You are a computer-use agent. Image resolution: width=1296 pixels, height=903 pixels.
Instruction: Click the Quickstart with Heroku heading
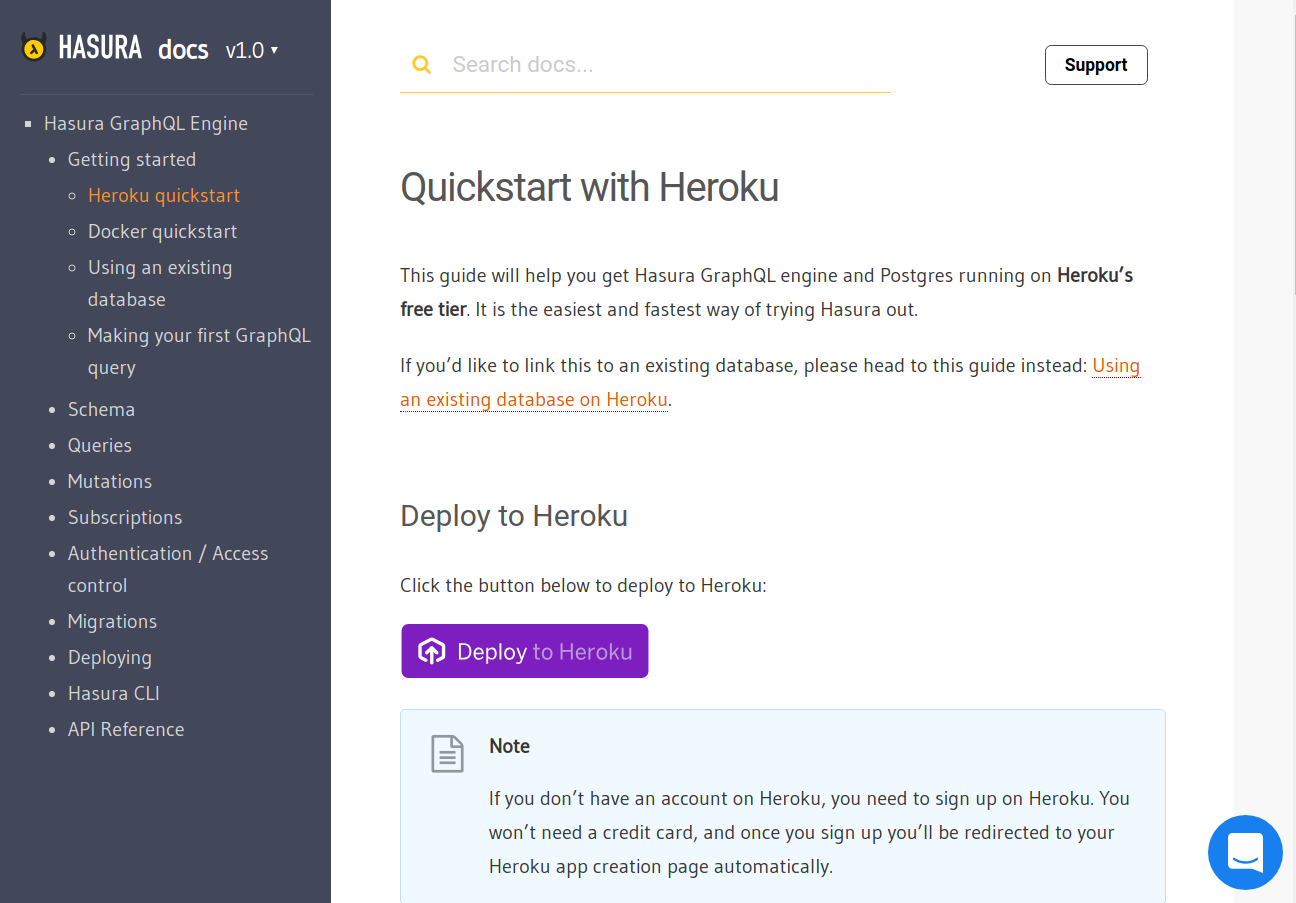[589, 188]
